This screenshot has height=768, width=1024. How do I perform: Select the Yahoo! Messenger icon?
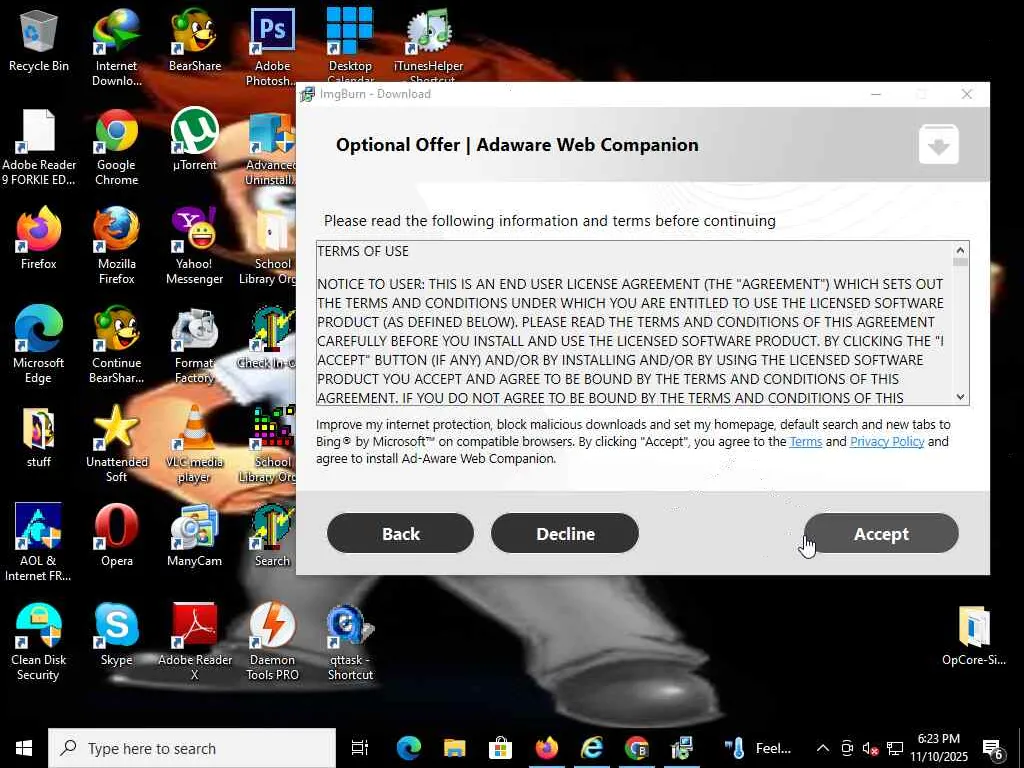(x=195, y=246)
